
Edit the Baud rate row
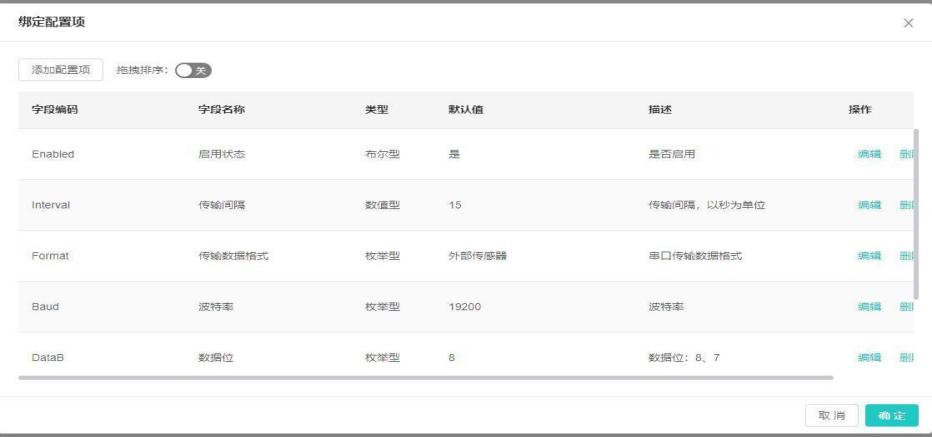click(869, 307)
